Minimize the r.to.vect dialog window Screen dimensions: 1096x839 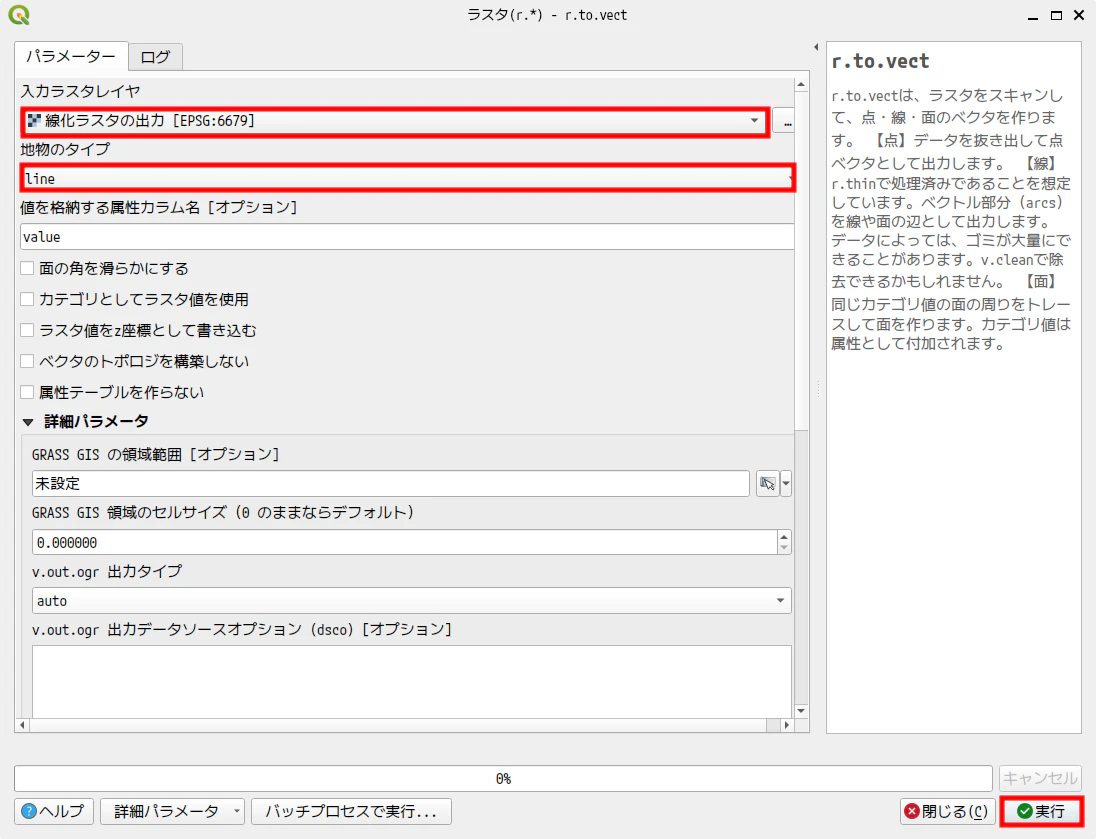[1032, 15]
